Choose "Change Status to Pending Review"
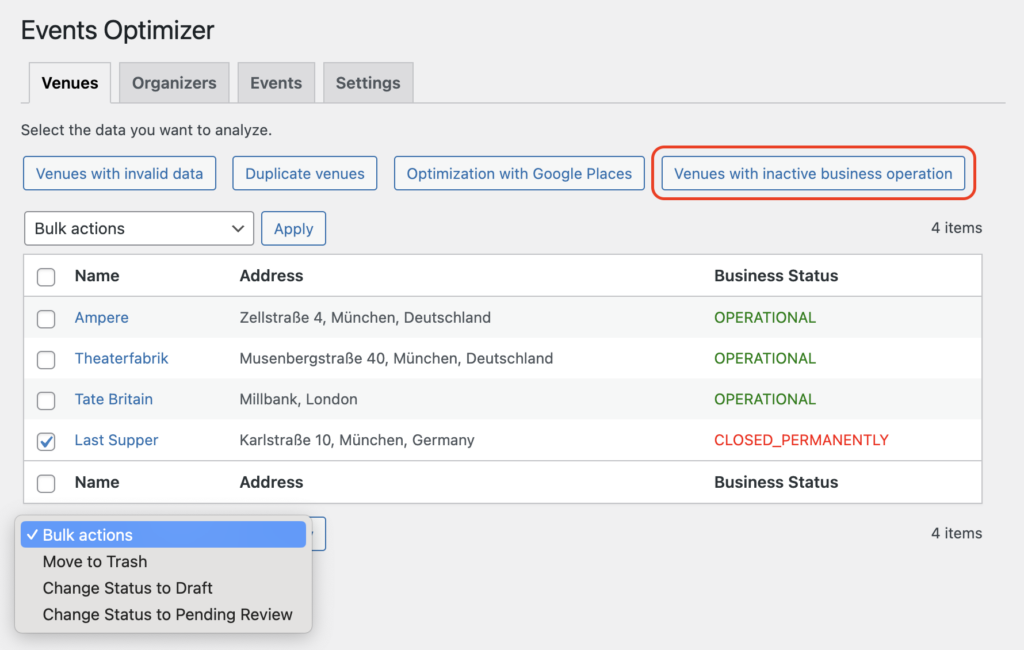The width and height of the screenshot is (1024, 650). pyautogui.click(x=166, y=614)
